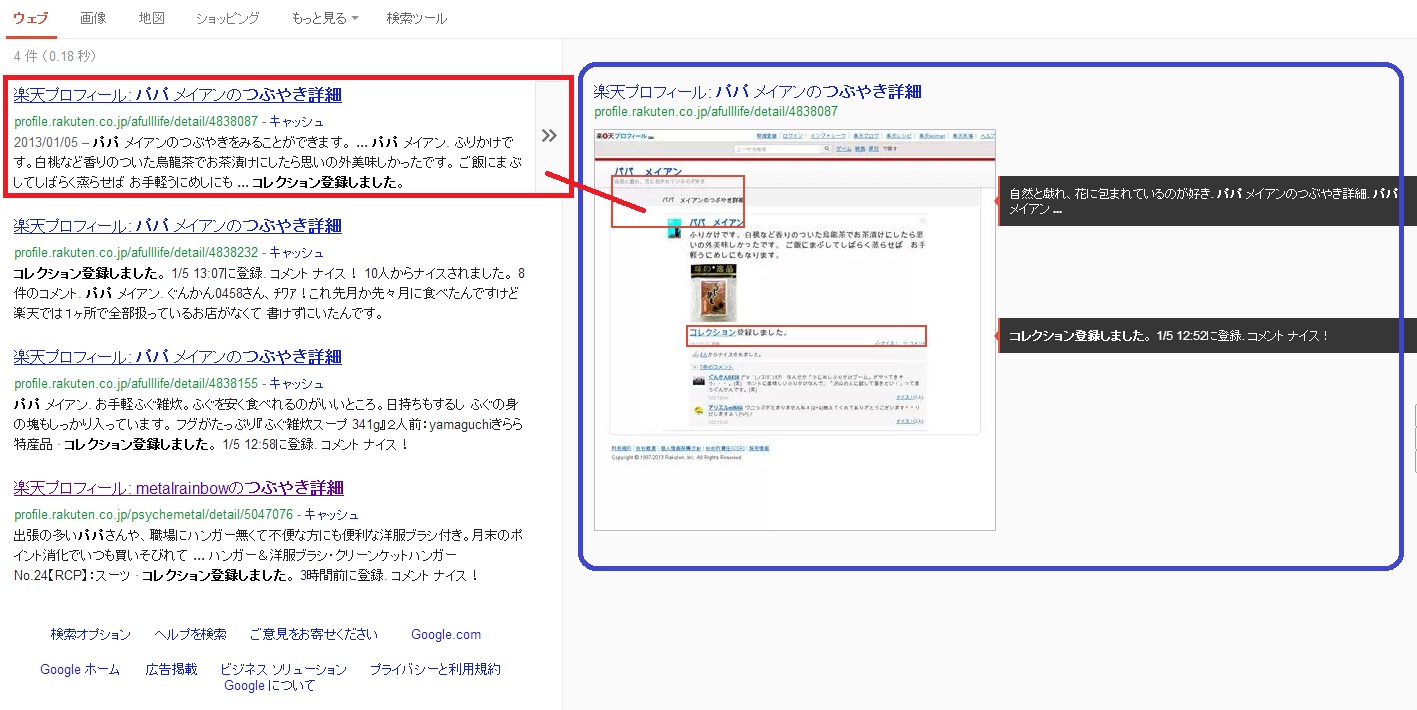The width and height of the screenshot is (1417, 710).
Task: Go to プライバシーと利用規約
Action: click(435, 669)
